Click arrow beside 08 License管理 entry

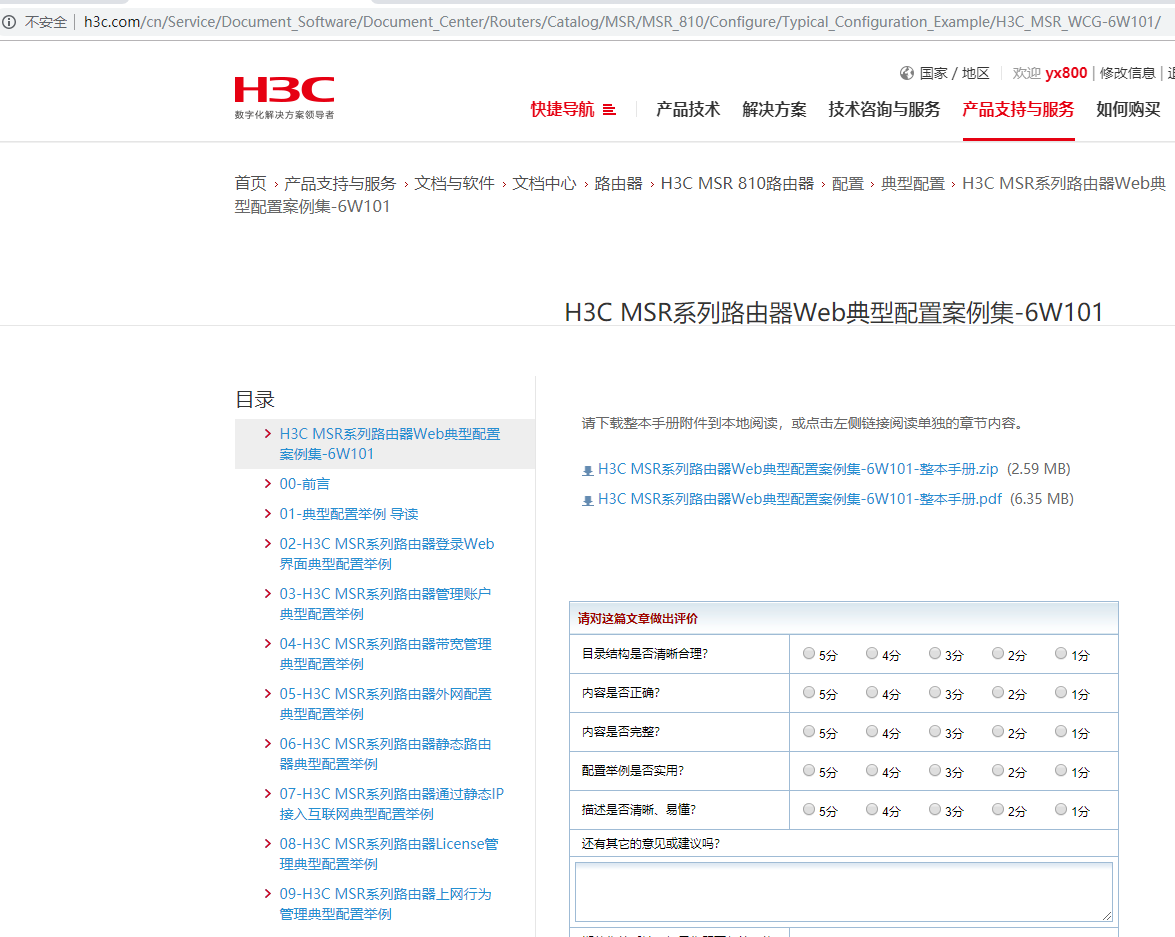pos(268,843)
